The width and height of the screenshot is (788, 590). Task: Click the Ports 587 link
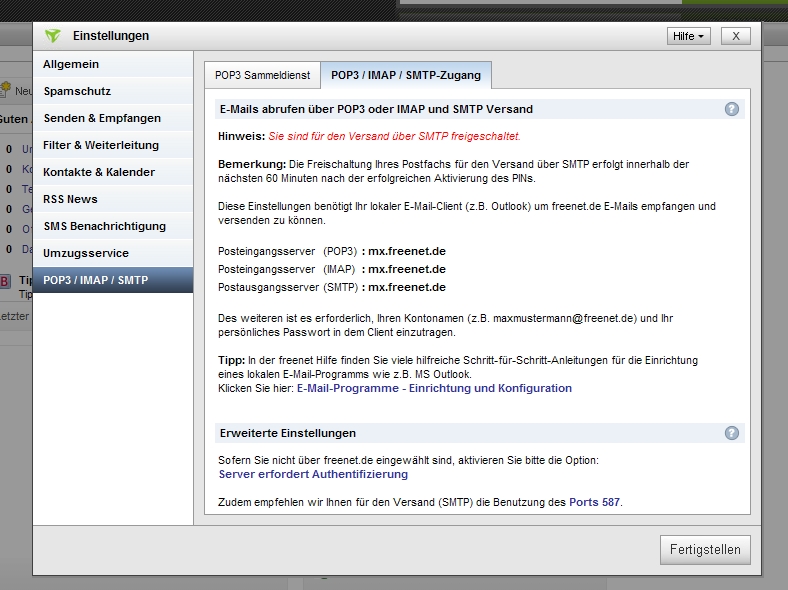[594, 502]
